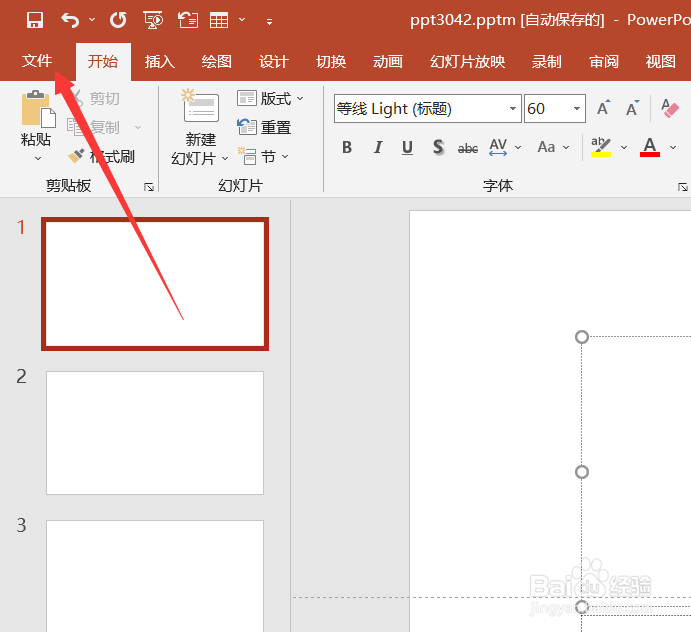Open the 设计 tab
The height and width of the screenshot is (632, 691).
(x=274, y=61)
